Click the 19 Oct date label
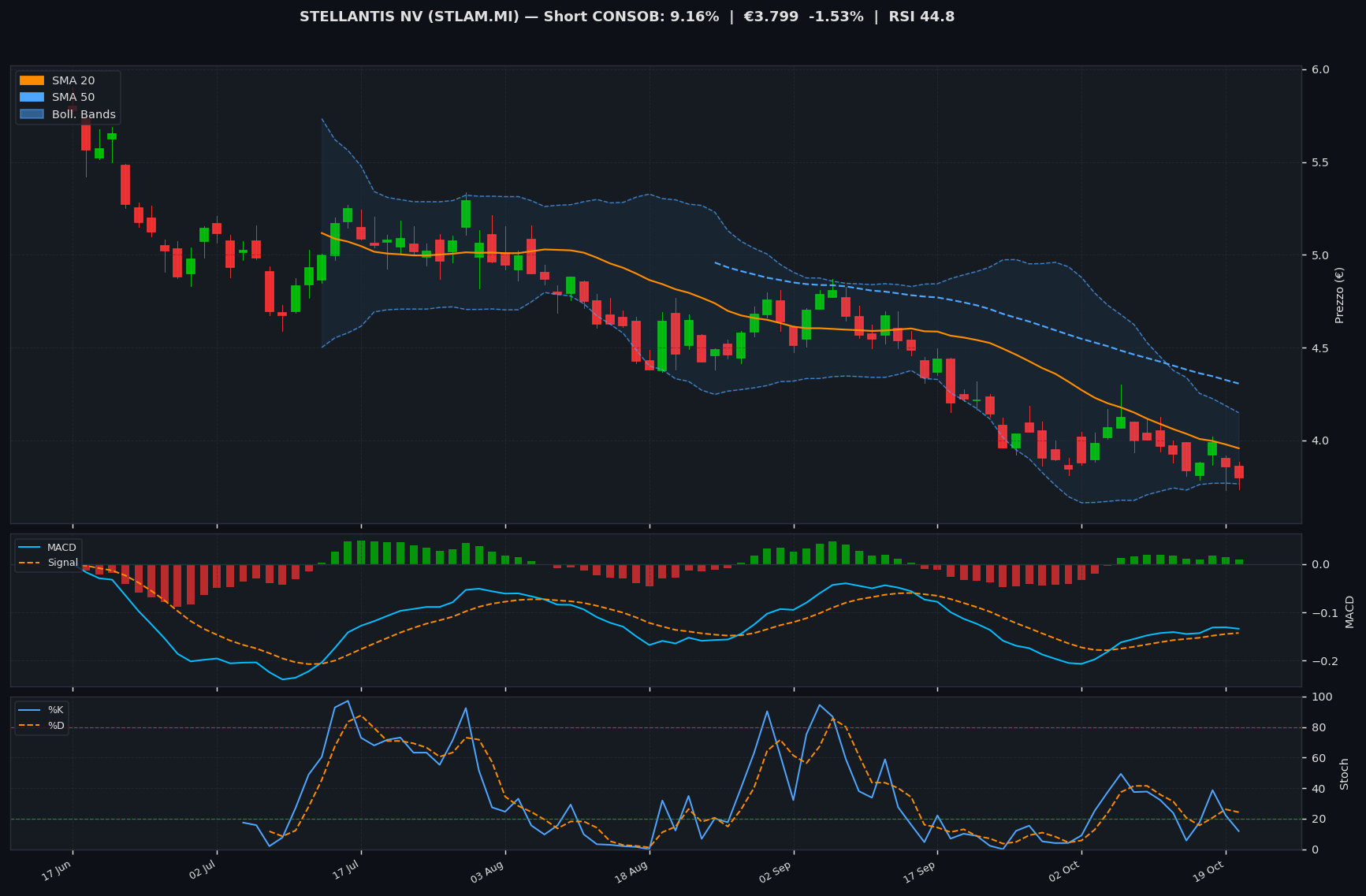1366x896 pixels. pyautogui.click(x=1208, y=872)
